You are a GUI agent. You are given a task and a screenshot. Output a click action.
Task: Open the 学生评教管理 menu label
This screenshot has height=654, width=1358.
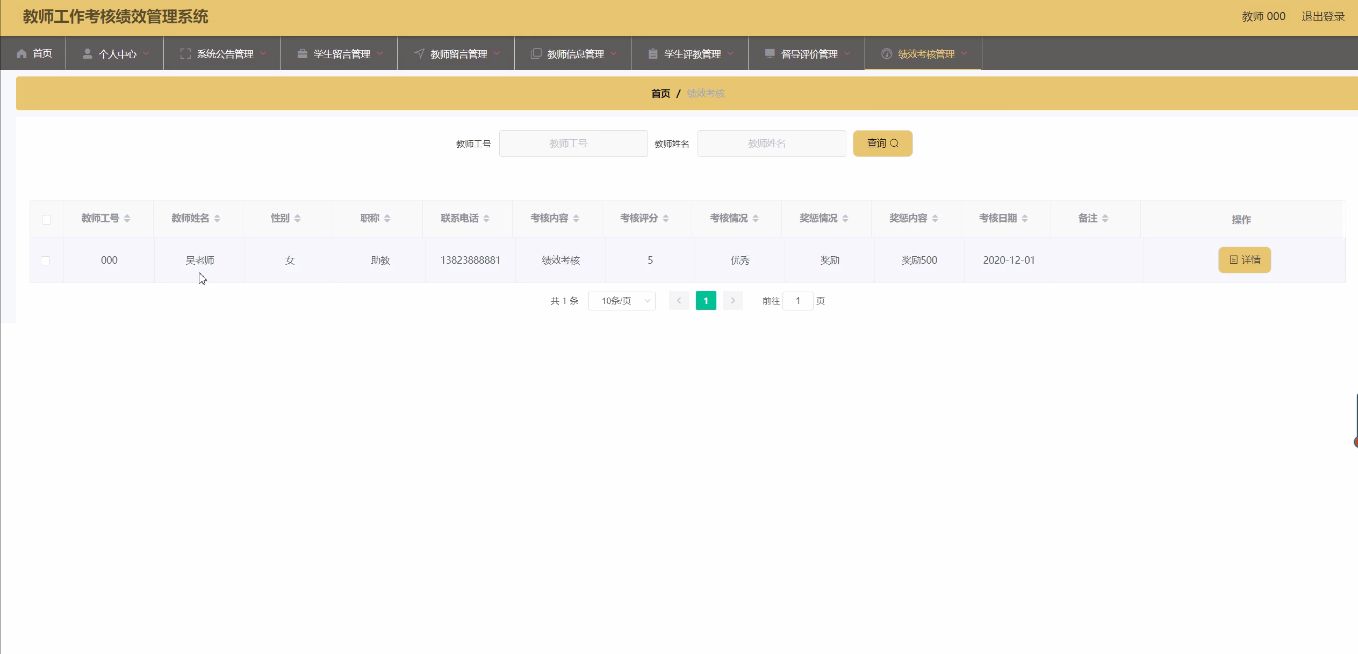(x=693, y=54)
